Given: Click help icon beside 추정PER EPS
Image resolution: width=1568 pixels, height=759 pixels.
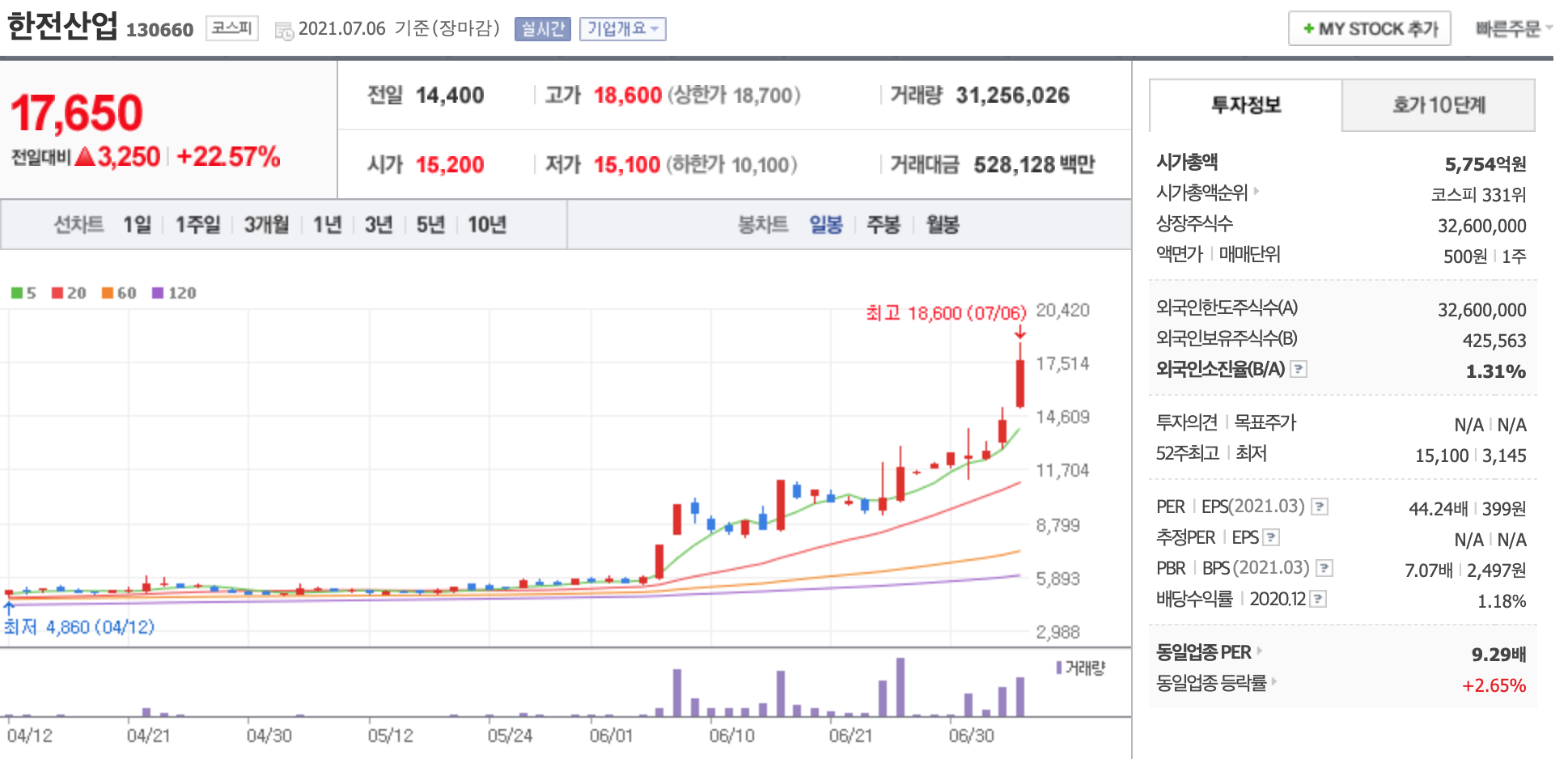Looking at the screenshot, I should point(1271,538).
